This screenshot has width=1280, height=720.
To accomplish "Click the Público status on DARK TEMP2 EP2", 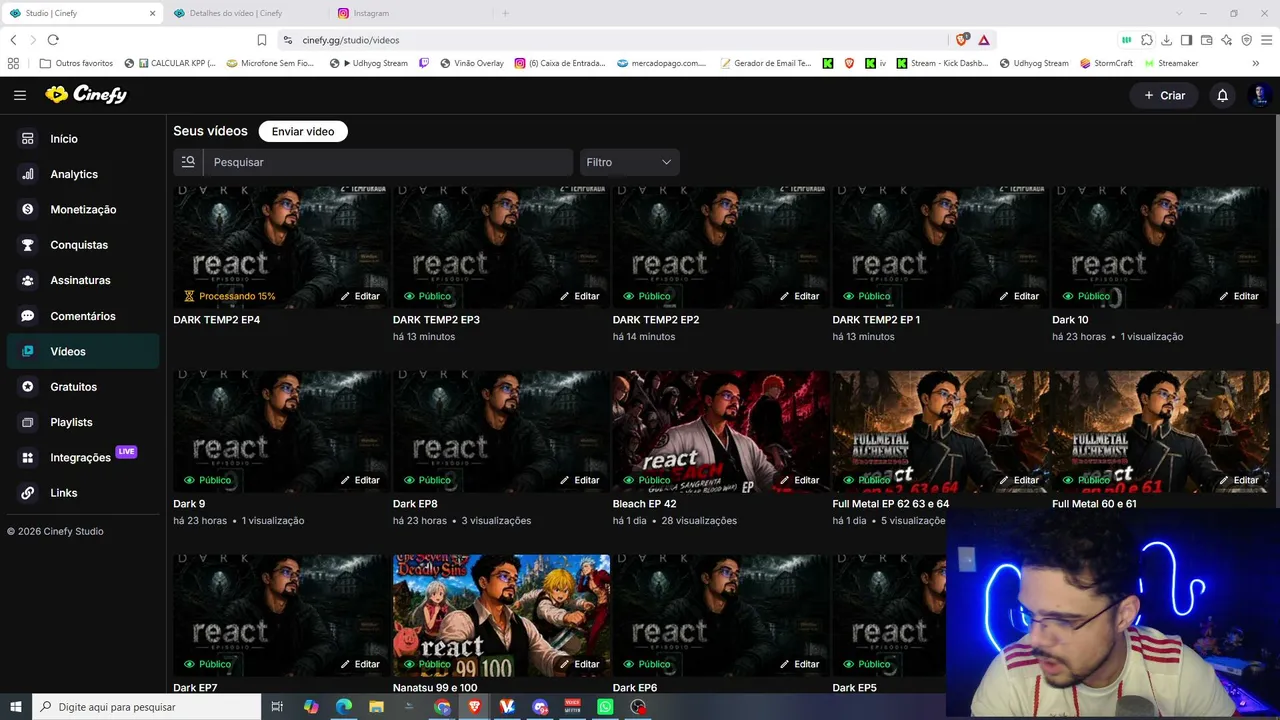I will tap(647, 296).
